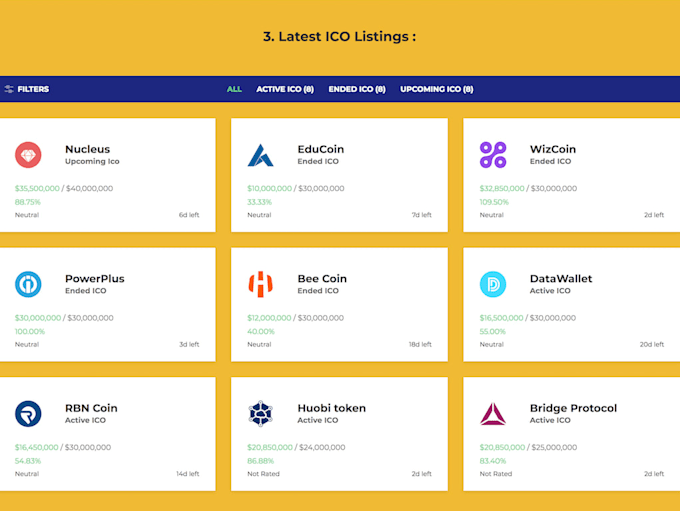Open the Huobi token listing title

(x=331, y=408)
